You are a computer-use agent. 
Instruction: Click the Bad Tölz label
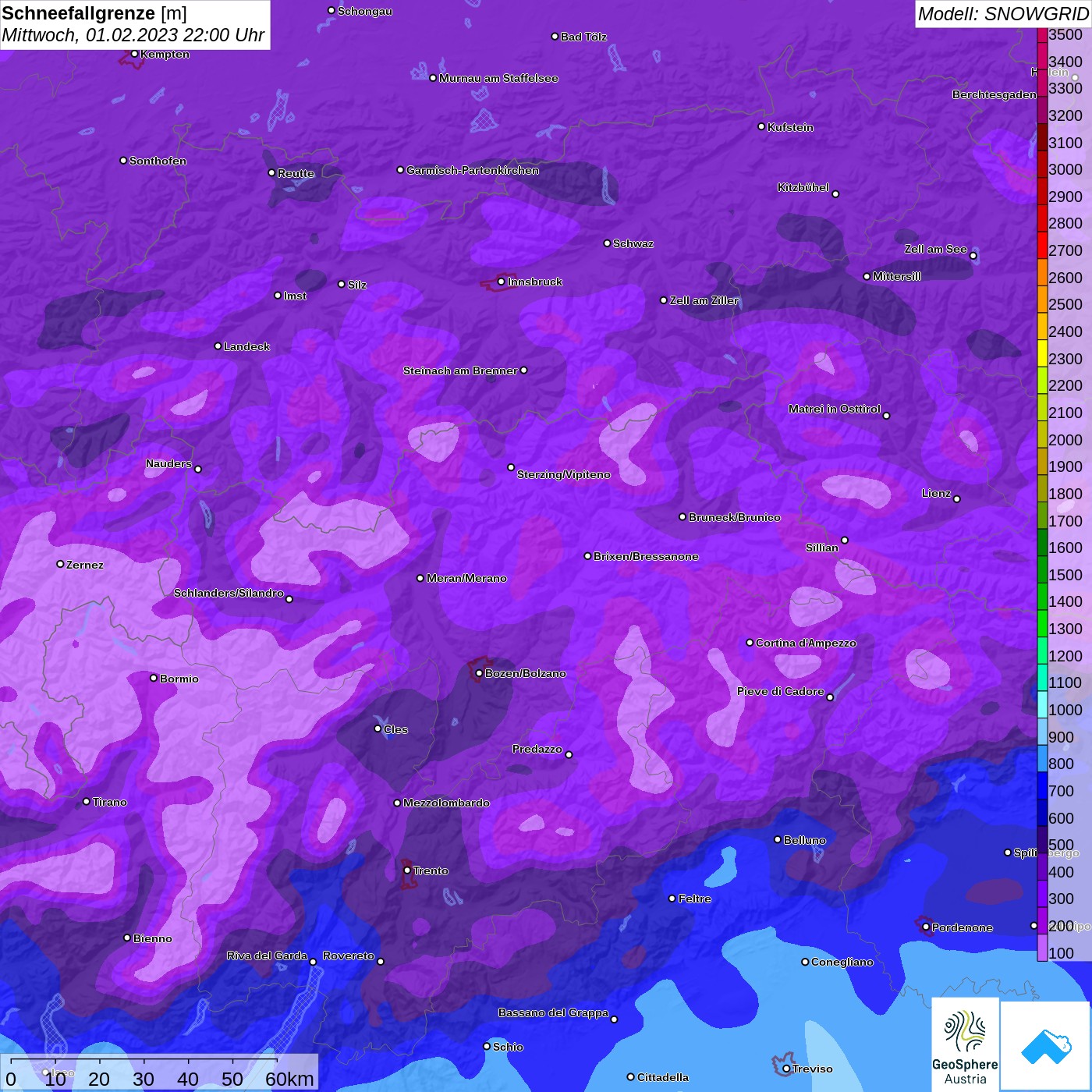coord(583,37)
